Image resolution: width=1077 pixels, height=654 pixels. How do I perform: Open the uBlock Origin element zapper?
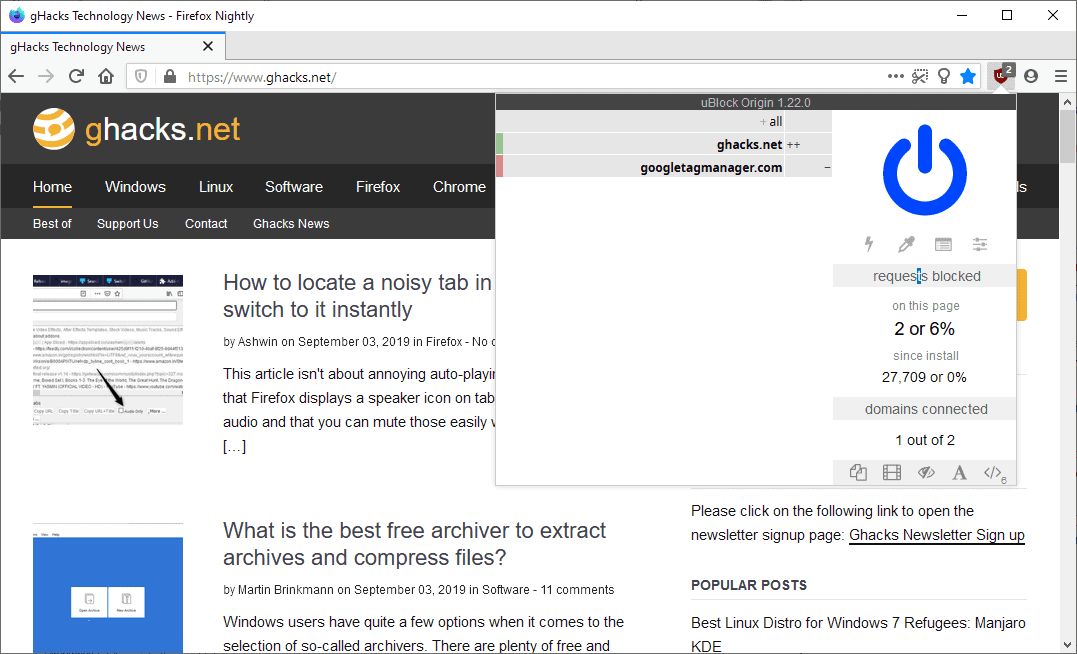[869, 243]
